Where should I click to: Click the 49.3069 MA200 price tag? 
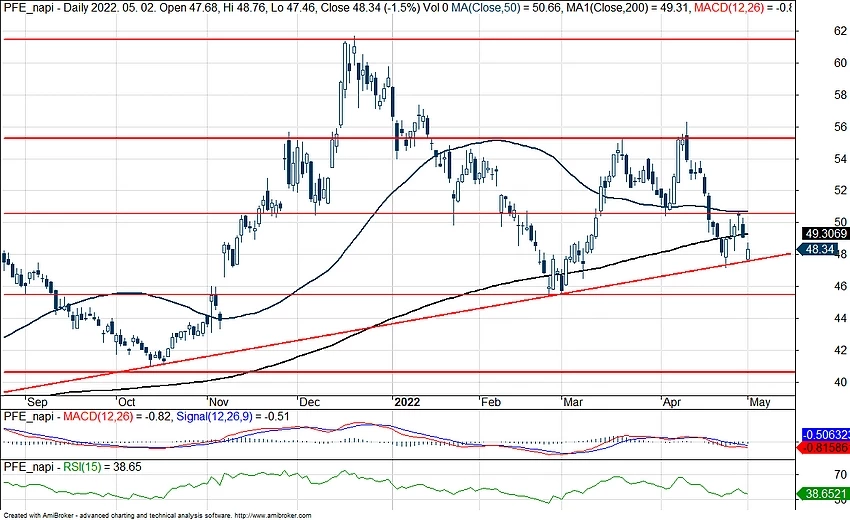click(x=826, y=234)
